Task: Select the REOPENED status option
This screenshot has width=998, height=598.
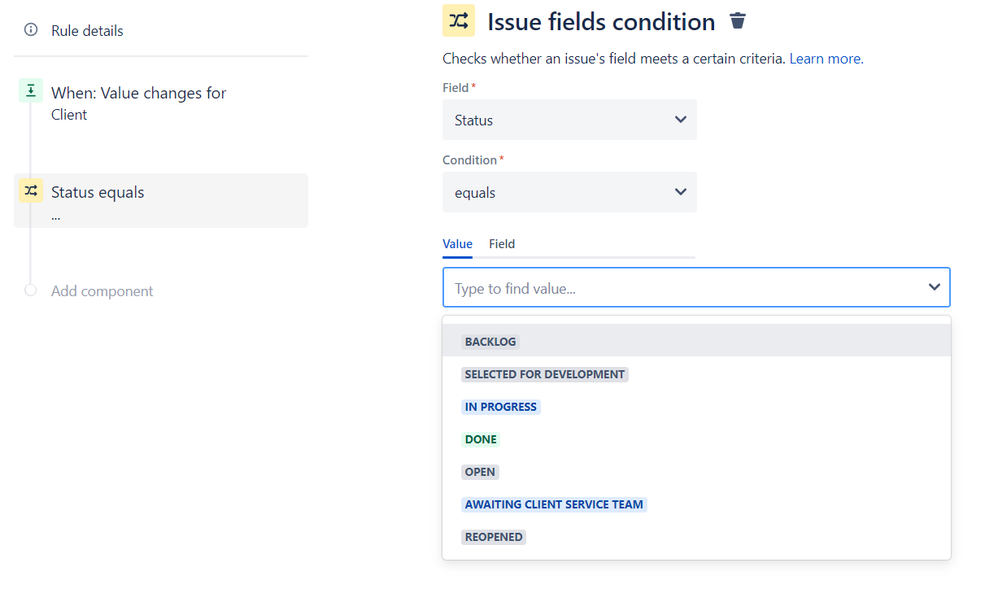Action: (494, 537)
